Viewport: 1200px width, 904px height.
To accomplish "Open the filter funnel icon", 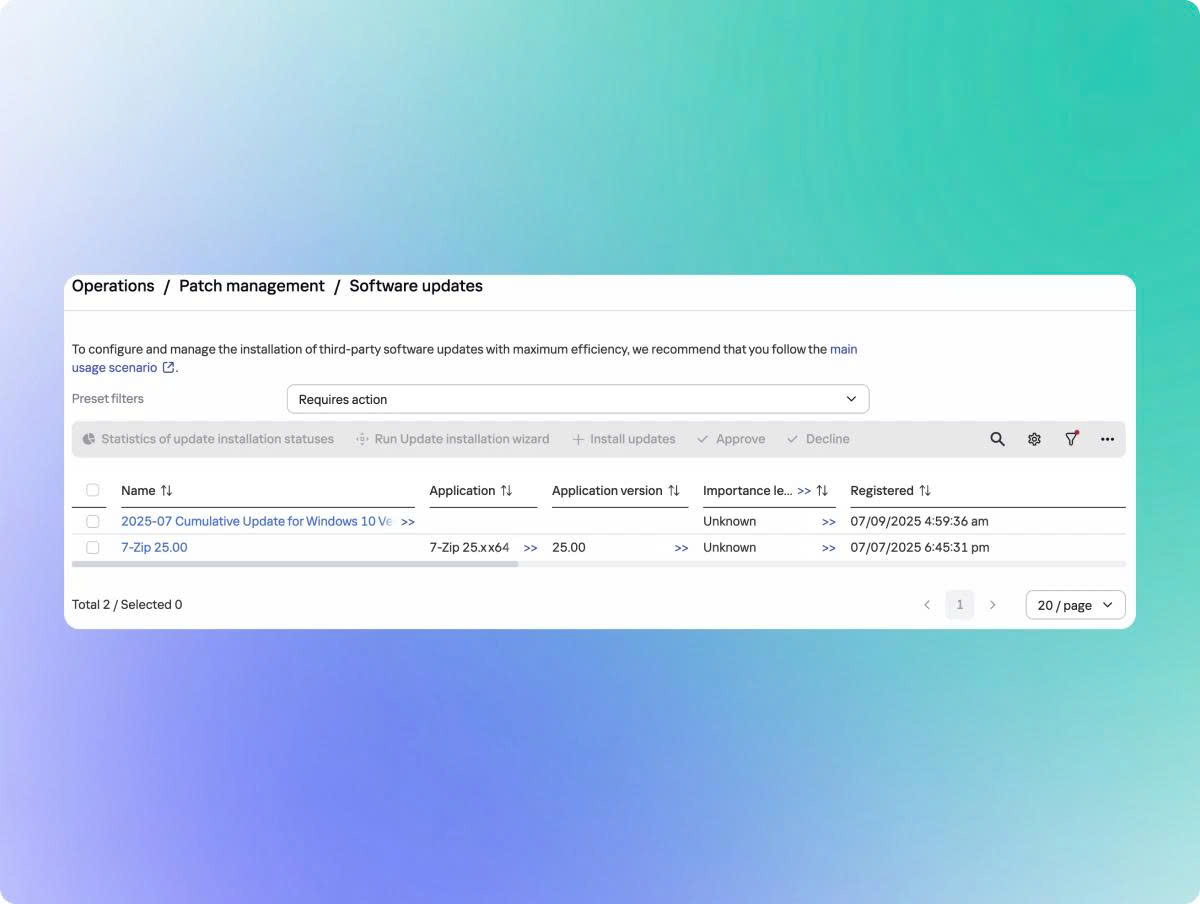I will coord(1071,439).
